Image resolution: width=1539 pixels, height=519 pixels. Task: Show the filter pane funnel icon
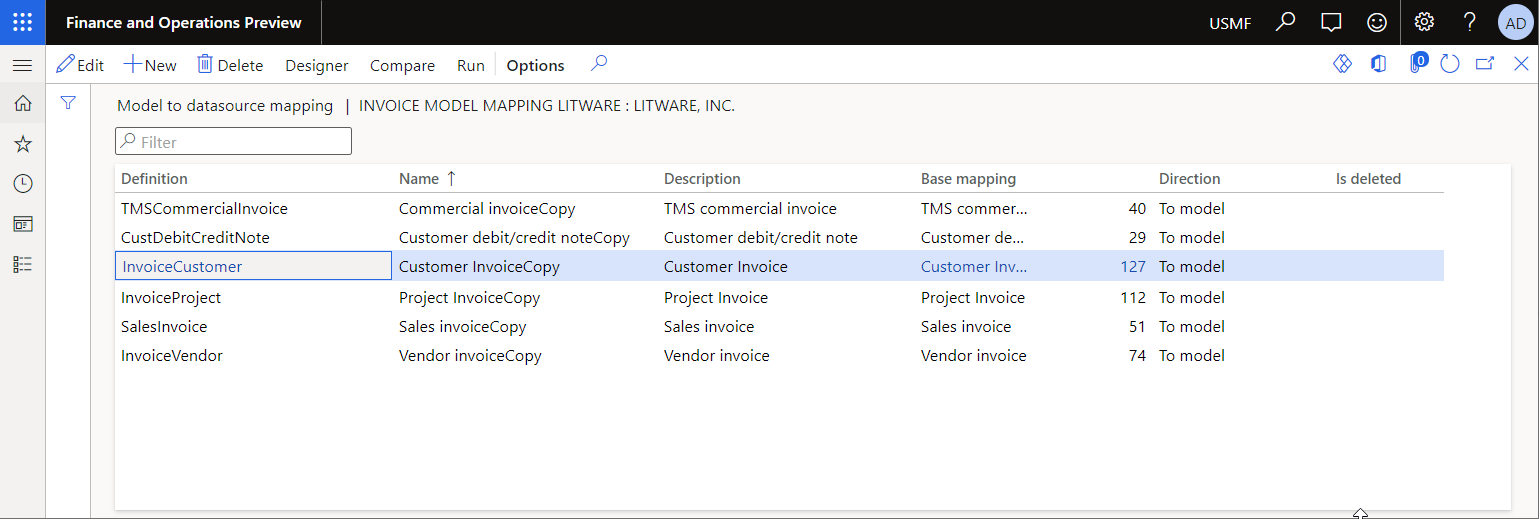68,103
